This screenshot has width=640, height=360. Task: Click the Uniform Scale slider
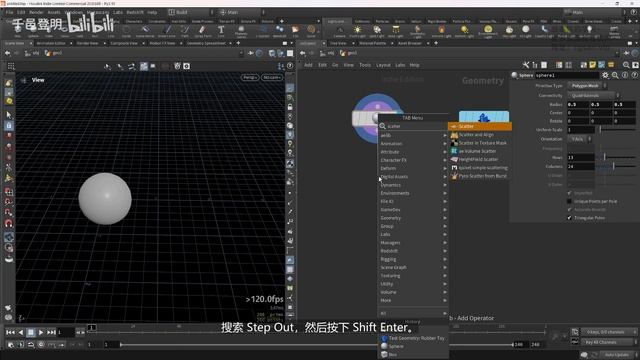618,130
